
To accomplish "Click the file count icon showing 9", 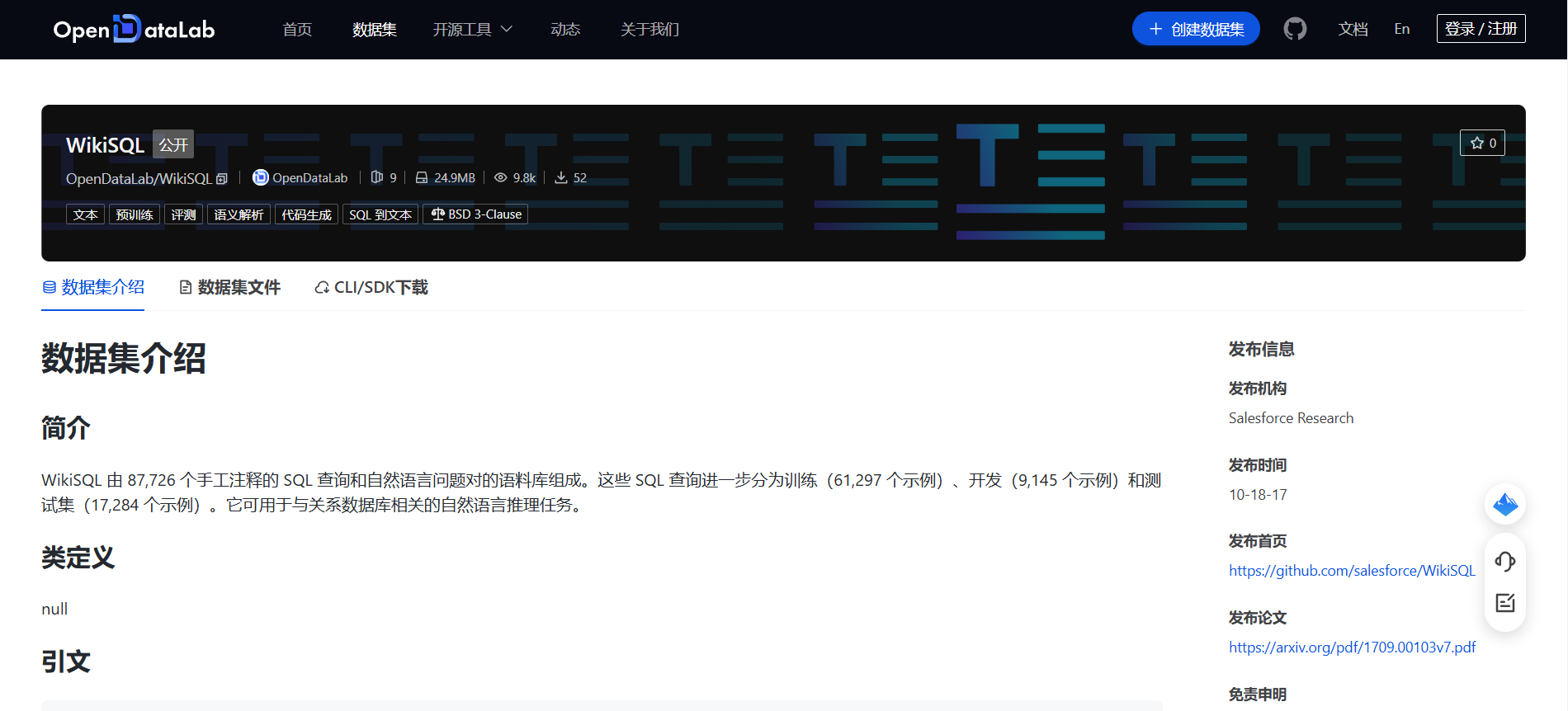I will click(x=377, y=177).
